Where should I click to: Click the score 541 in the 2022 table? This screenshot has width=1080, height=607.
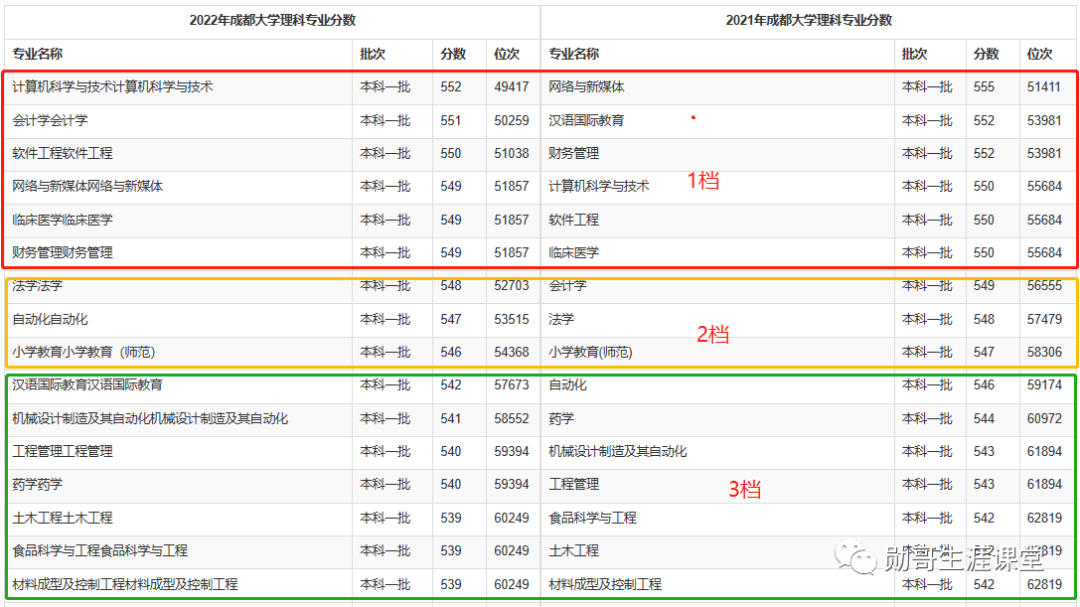pos(451,418)
